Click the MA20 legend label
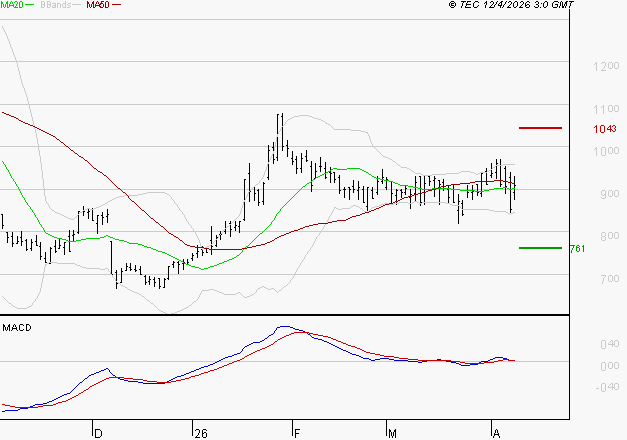This screenshot has width=627, height=440. pos(12,5)
